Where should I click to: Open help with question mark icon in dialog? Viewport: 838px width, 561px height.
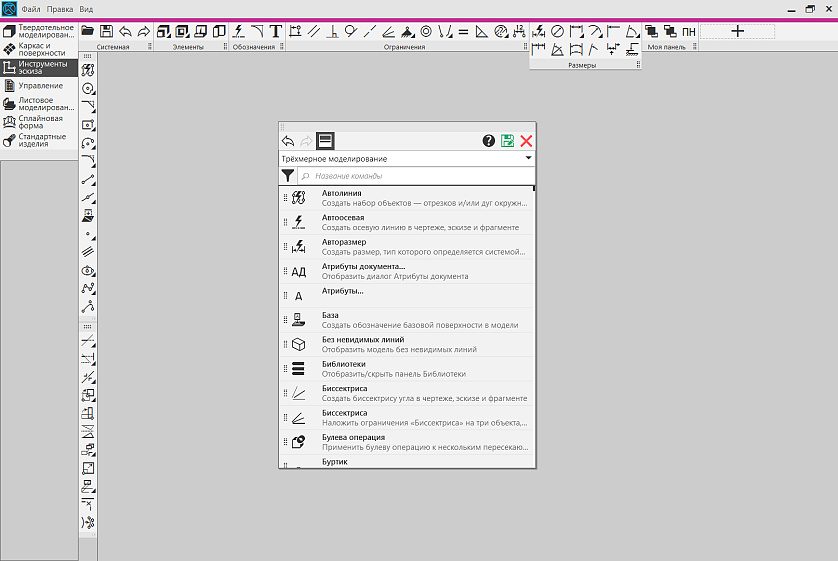click(x=488, y=141)
